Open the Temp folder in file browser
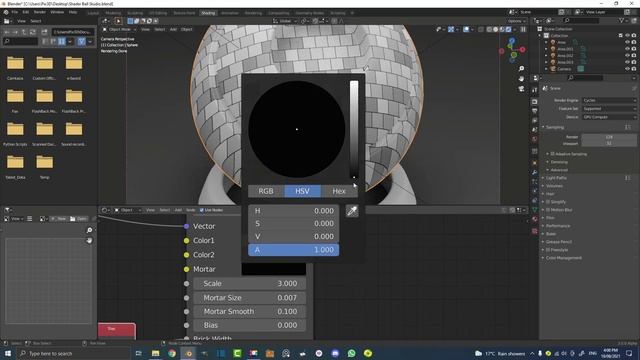Screen dimensions: 640x360 coord(44,165)
